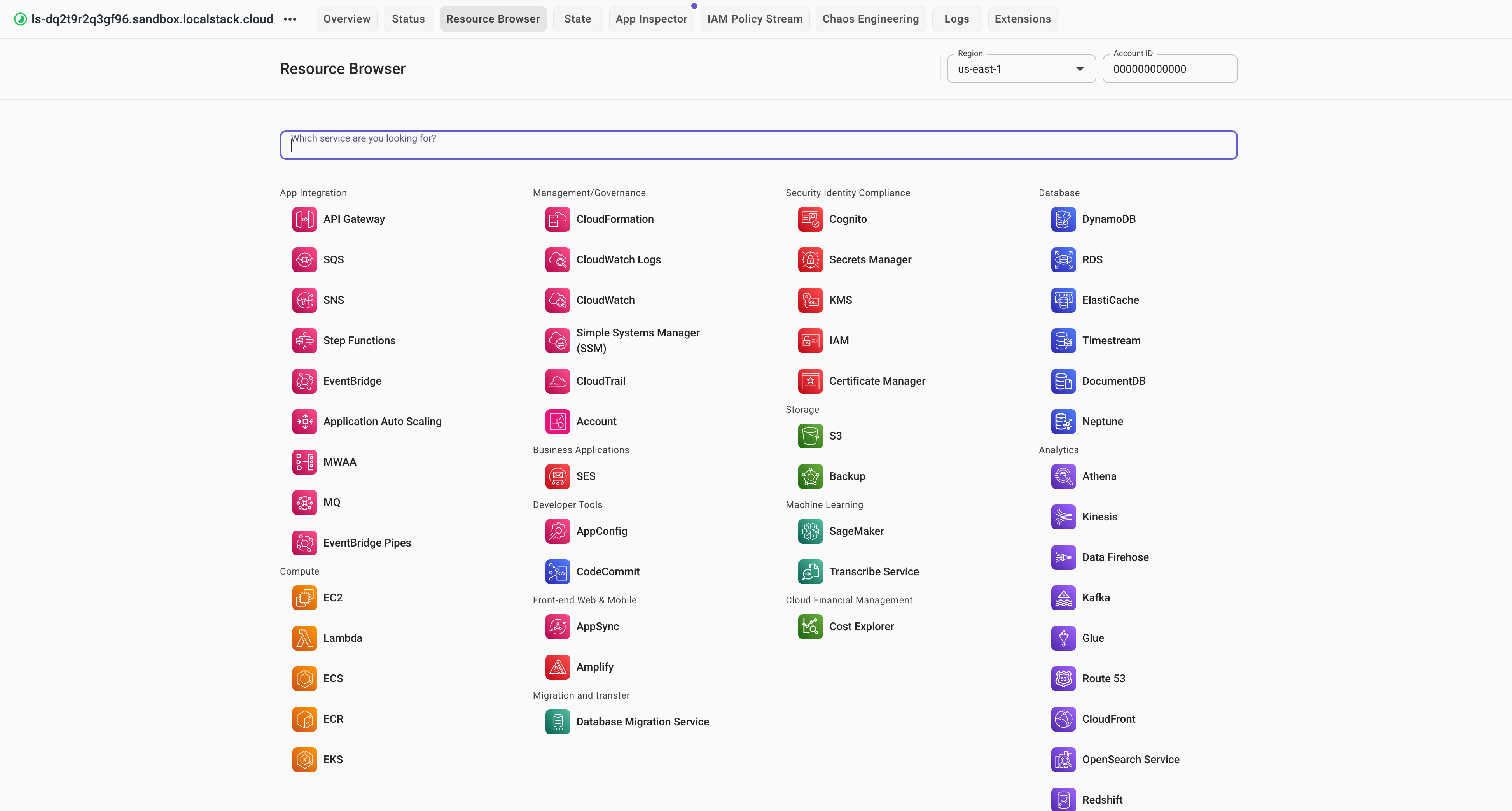Click the Account ID input field
This screenshot has height=811, width=1512.
pos(1170,69)
